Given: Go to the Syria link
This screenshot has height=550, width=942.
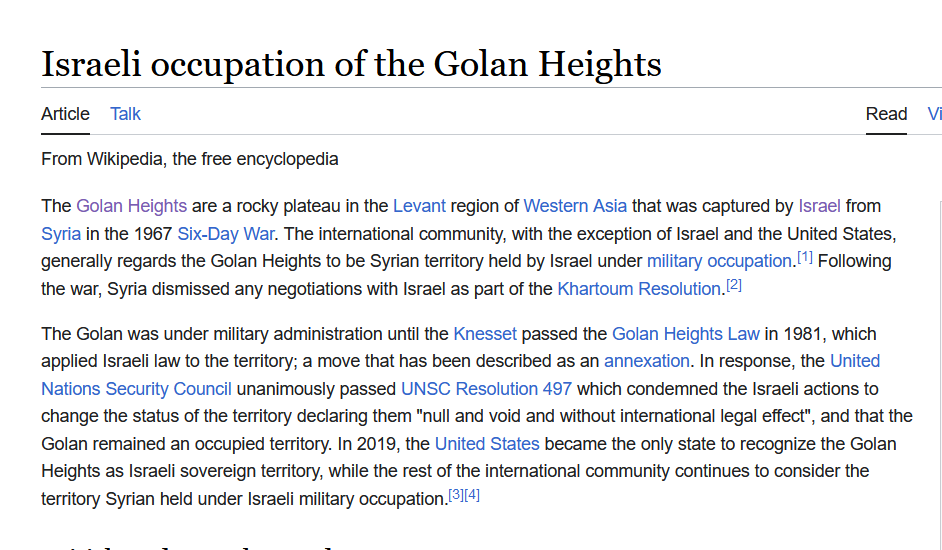Looking at the screenshot, I should click(x=61, y=234).
